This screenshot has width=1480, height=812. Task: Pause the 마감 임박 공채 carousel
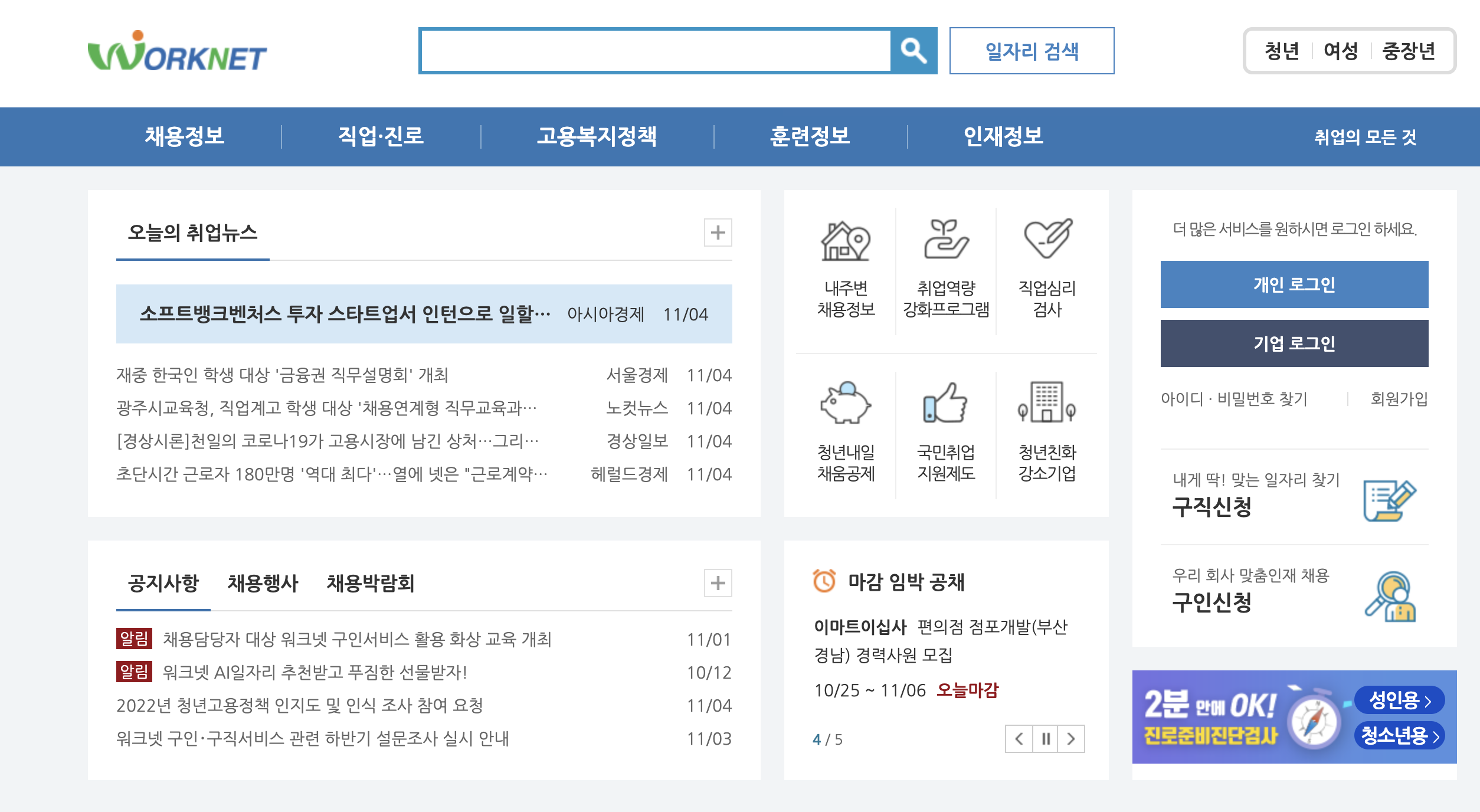click(x=1046, y=738)
